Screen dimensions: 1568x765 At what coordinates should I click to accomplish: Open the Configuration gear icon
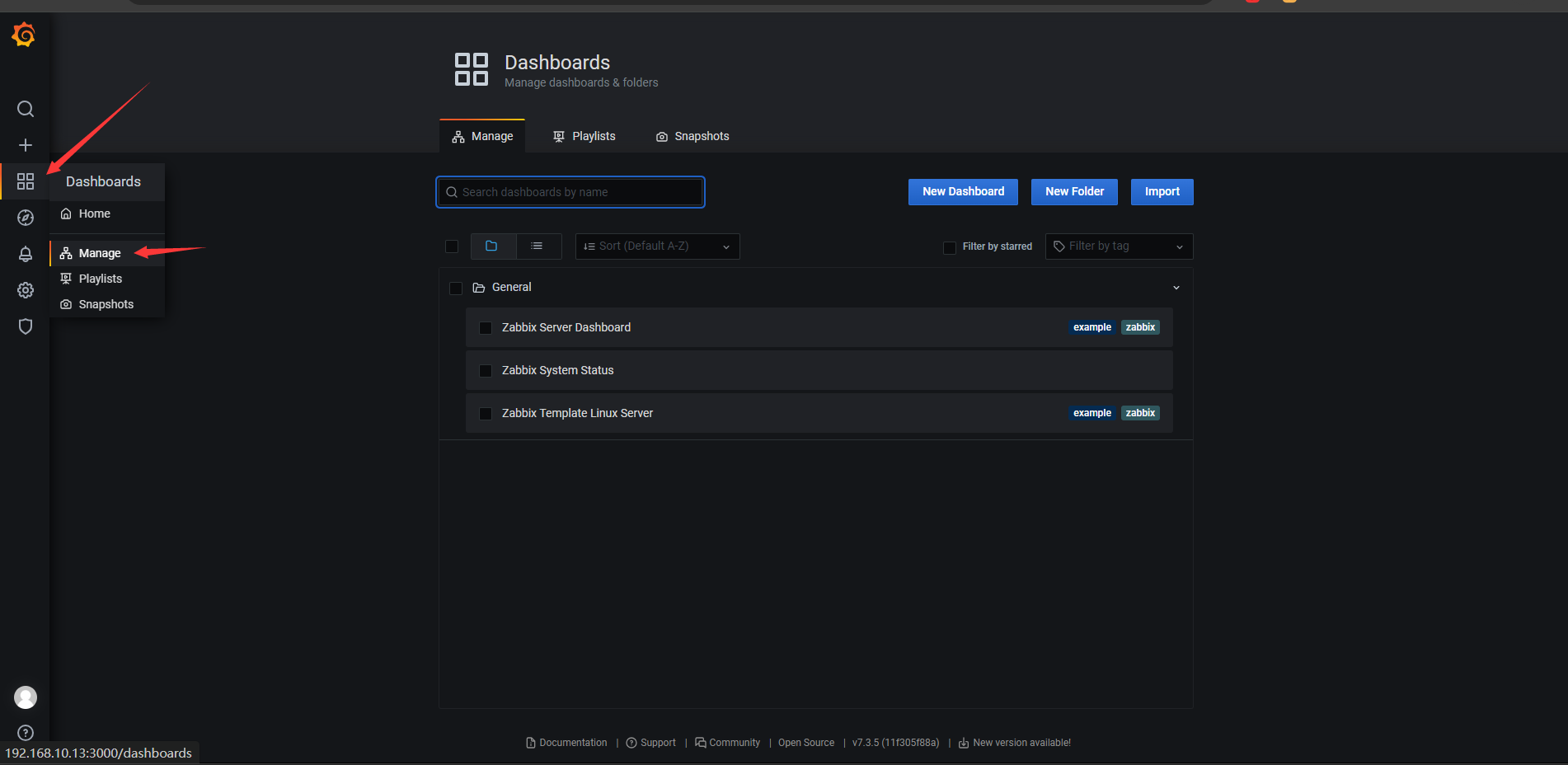tap(26, 290)
